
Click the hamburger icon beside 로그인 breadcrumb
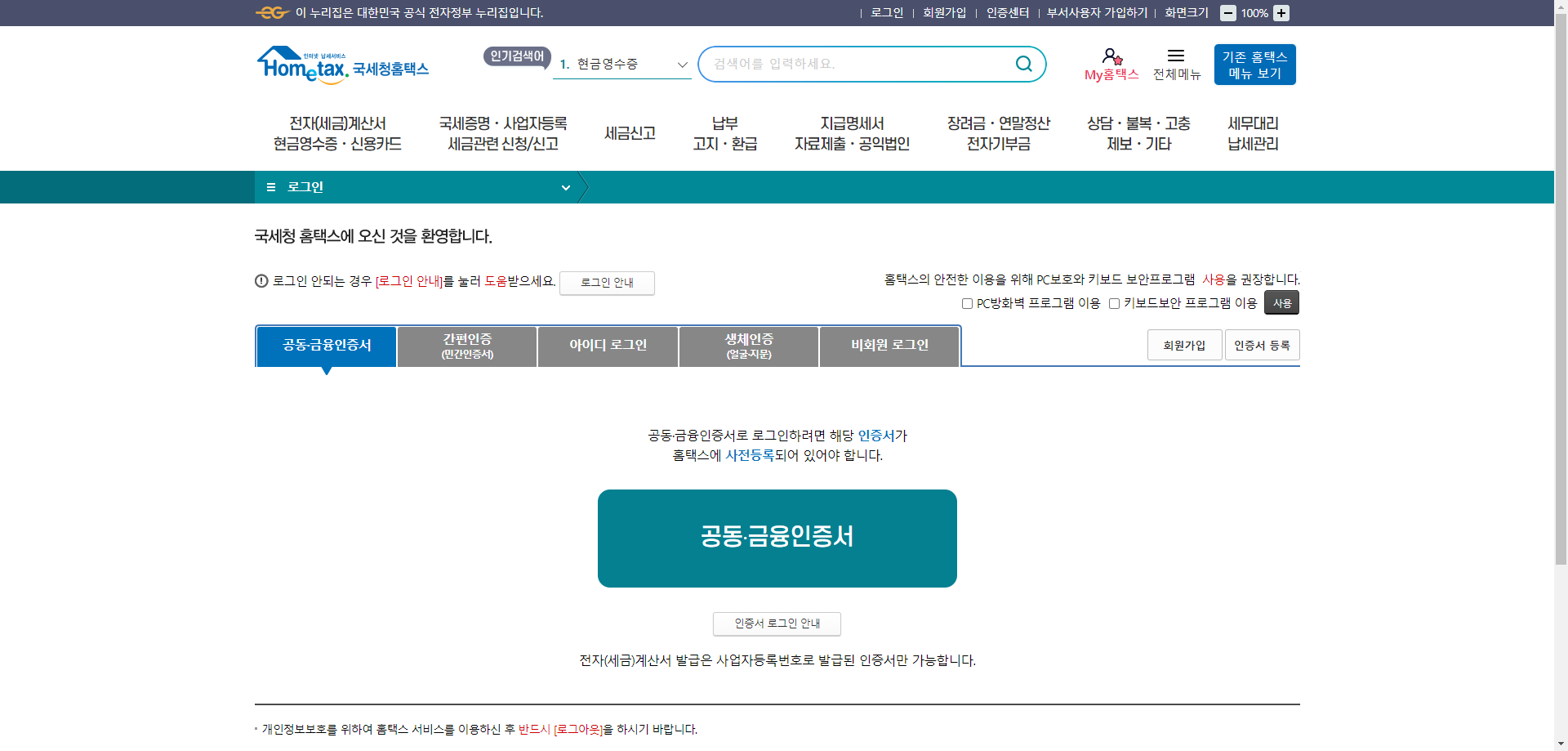point(271,187)
